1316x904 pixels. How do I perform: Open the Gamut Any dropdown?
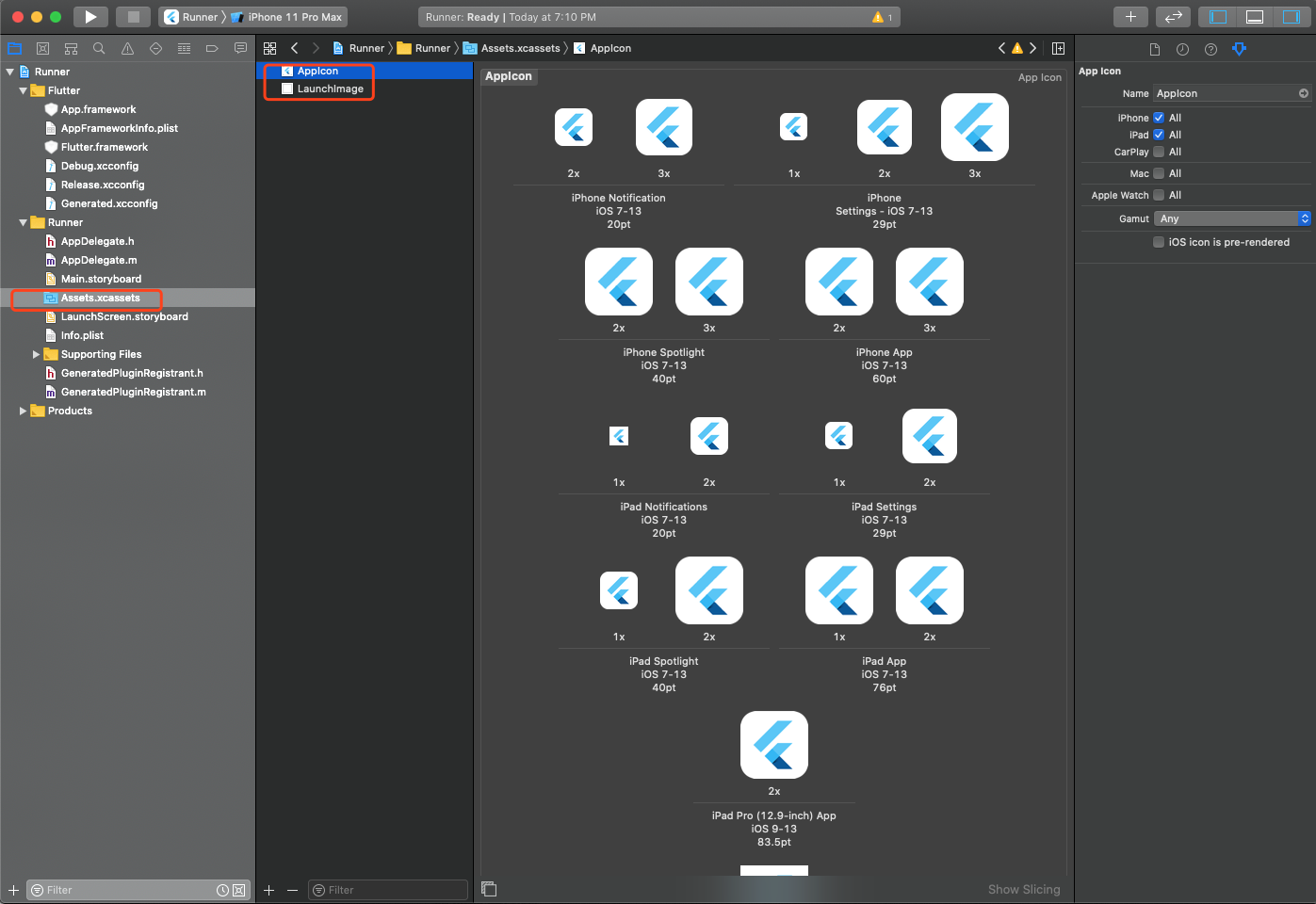pyautogui.click(x=1232, y=218)
